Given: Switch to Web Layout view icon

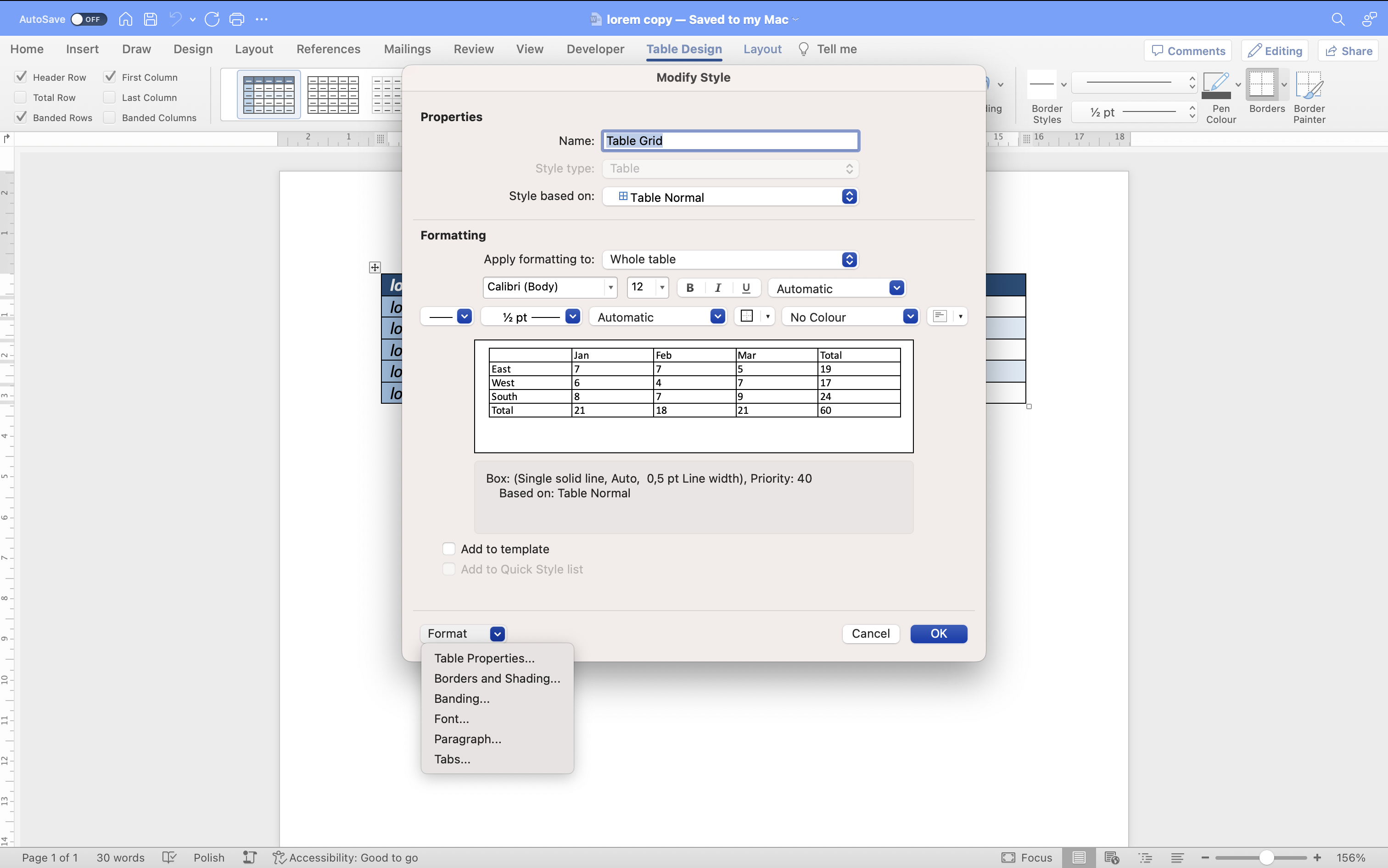Looking at the screenshot, I should [1112, 857].
